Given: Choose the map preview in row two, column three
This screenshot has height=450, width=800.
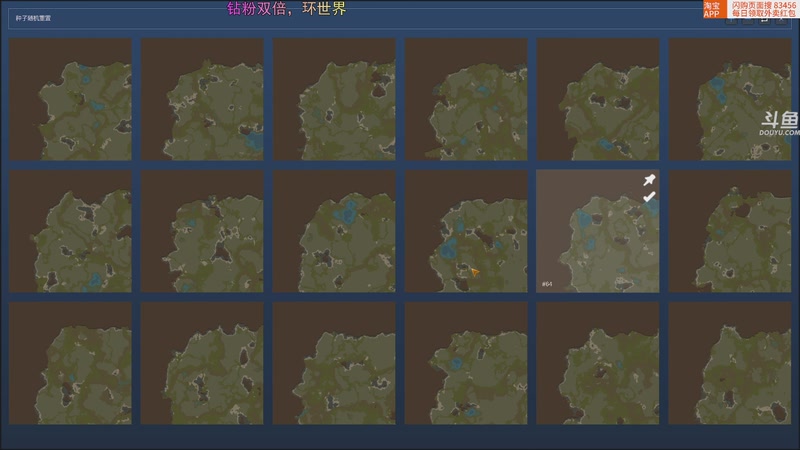Looking at the screenshot, I should pos(334,231).
